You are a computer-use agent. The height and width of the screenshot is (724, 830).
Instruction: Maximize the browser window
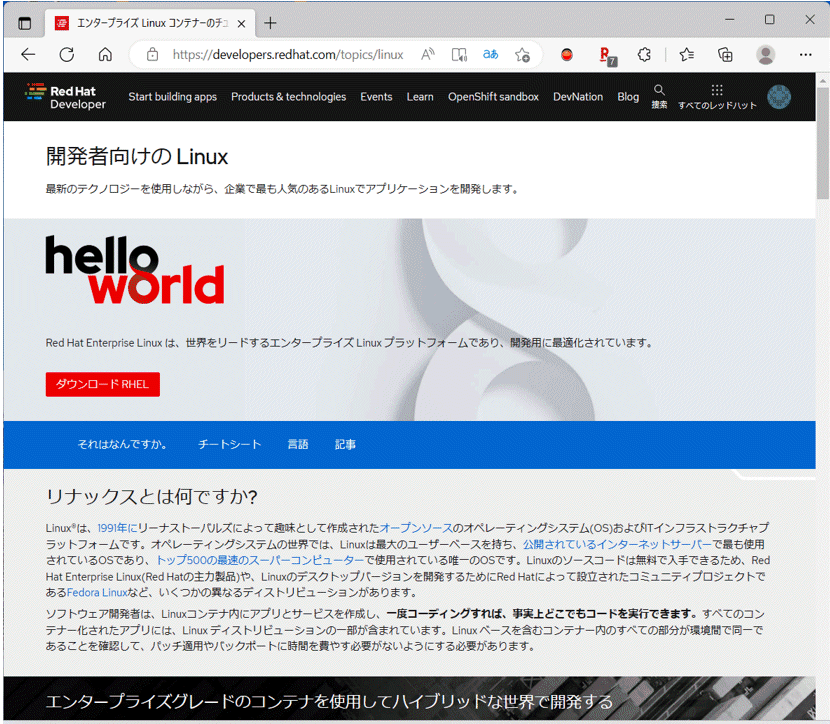point(770,20)
